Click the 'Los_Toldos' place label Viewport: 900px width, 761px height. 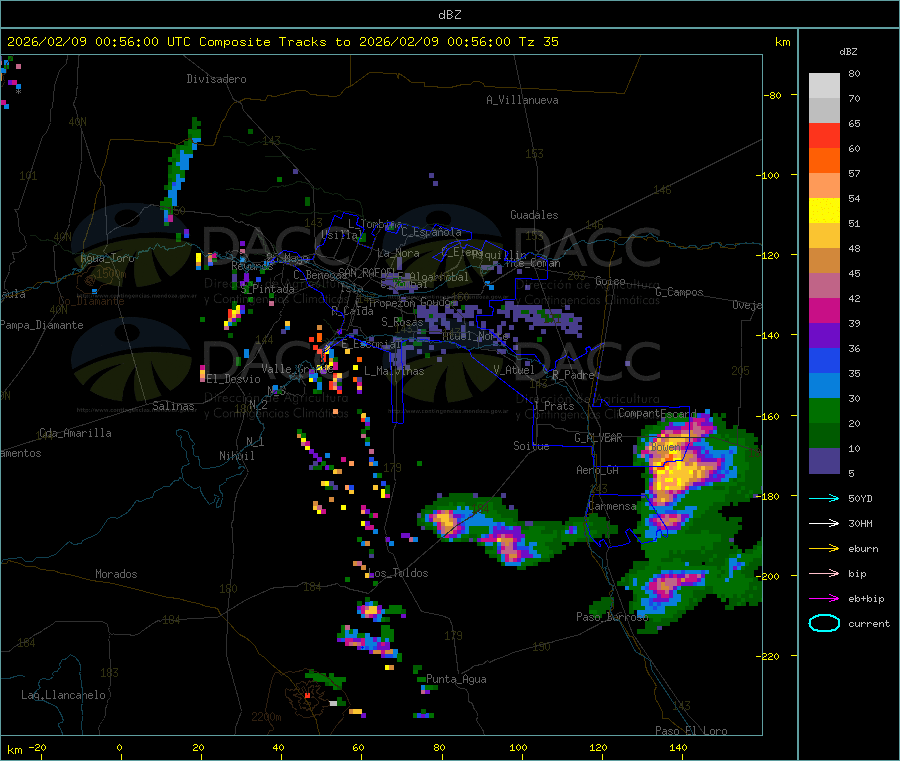pos(398,573)
